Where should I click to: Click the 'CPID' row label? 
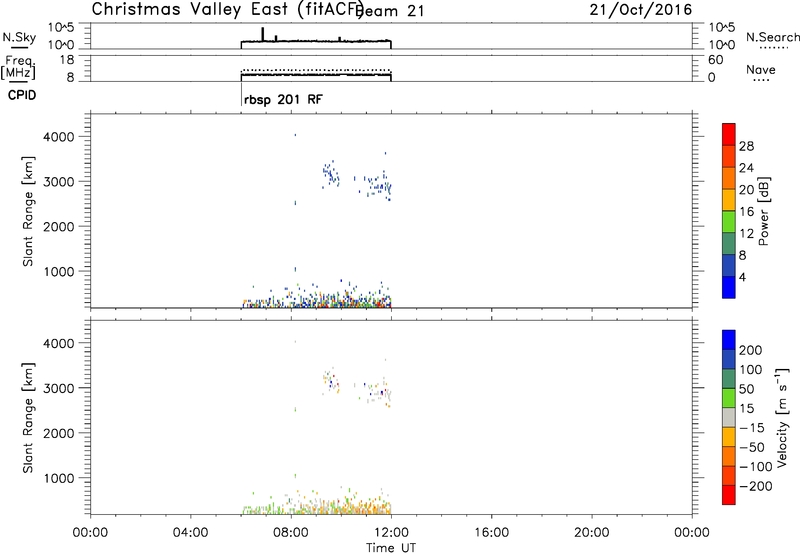[x=22, y=95]
